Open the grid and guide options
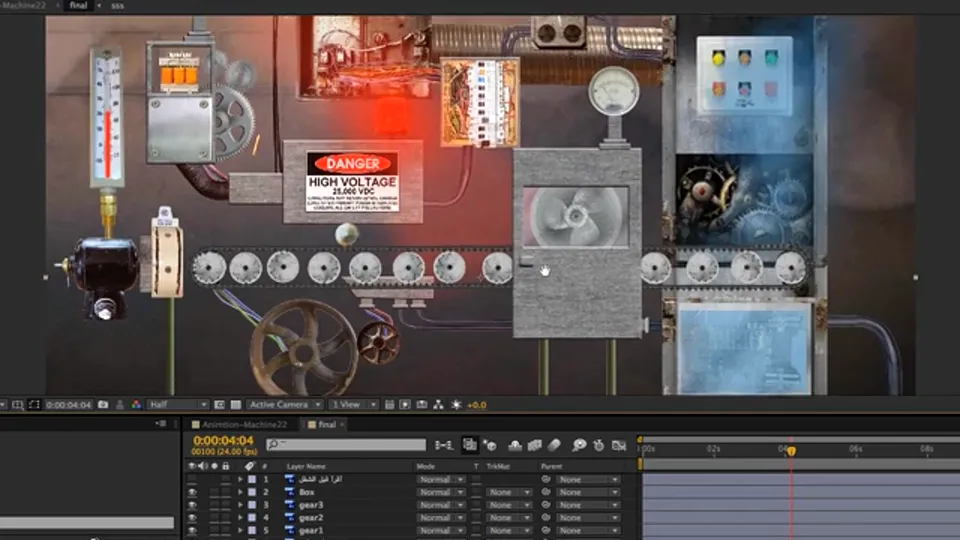 (x=18, y=405)
